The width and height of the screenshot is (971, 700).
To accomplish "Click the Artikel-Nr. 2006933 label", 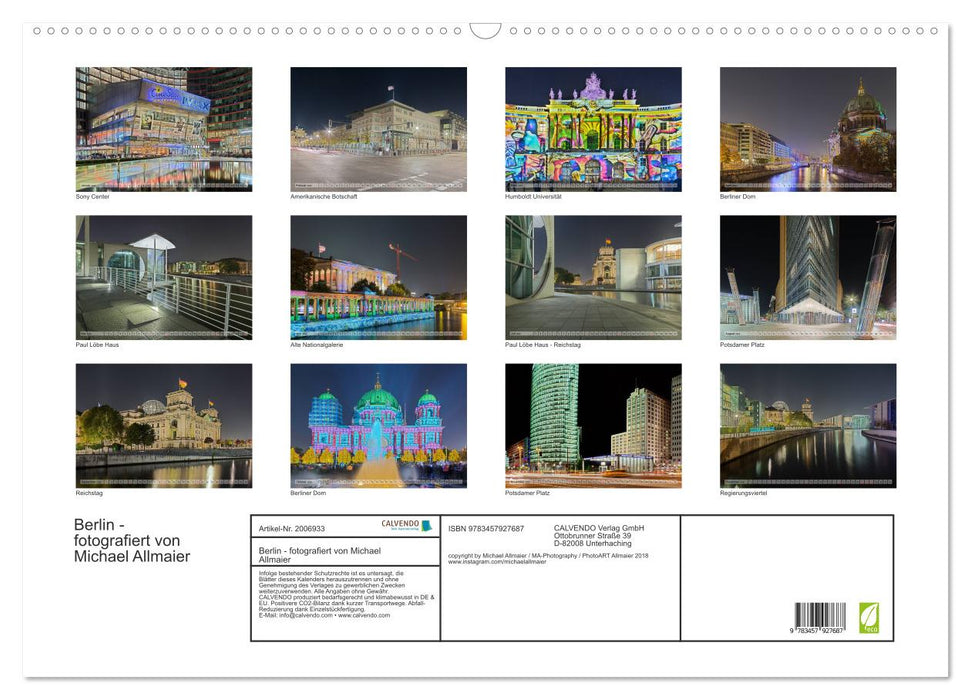I will 291,528.
